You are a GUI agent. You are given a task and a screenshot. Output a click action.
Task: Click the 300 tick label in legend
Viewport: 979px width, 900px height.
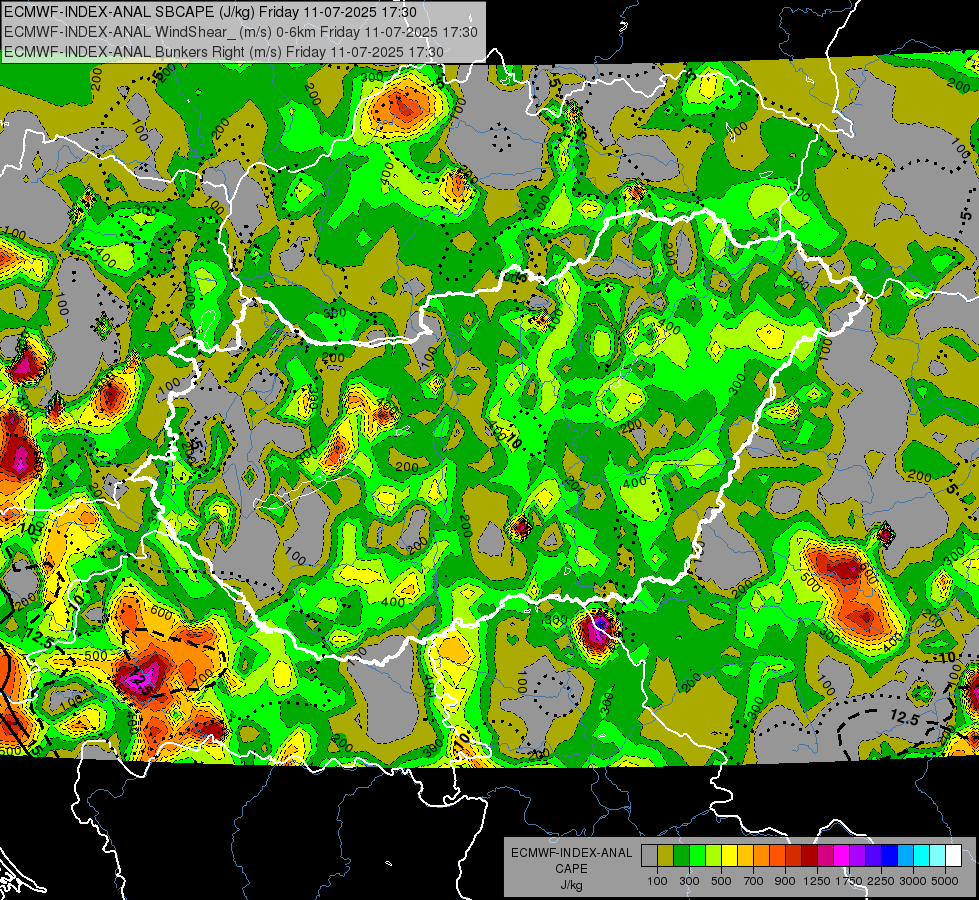(x=689, y=881)
